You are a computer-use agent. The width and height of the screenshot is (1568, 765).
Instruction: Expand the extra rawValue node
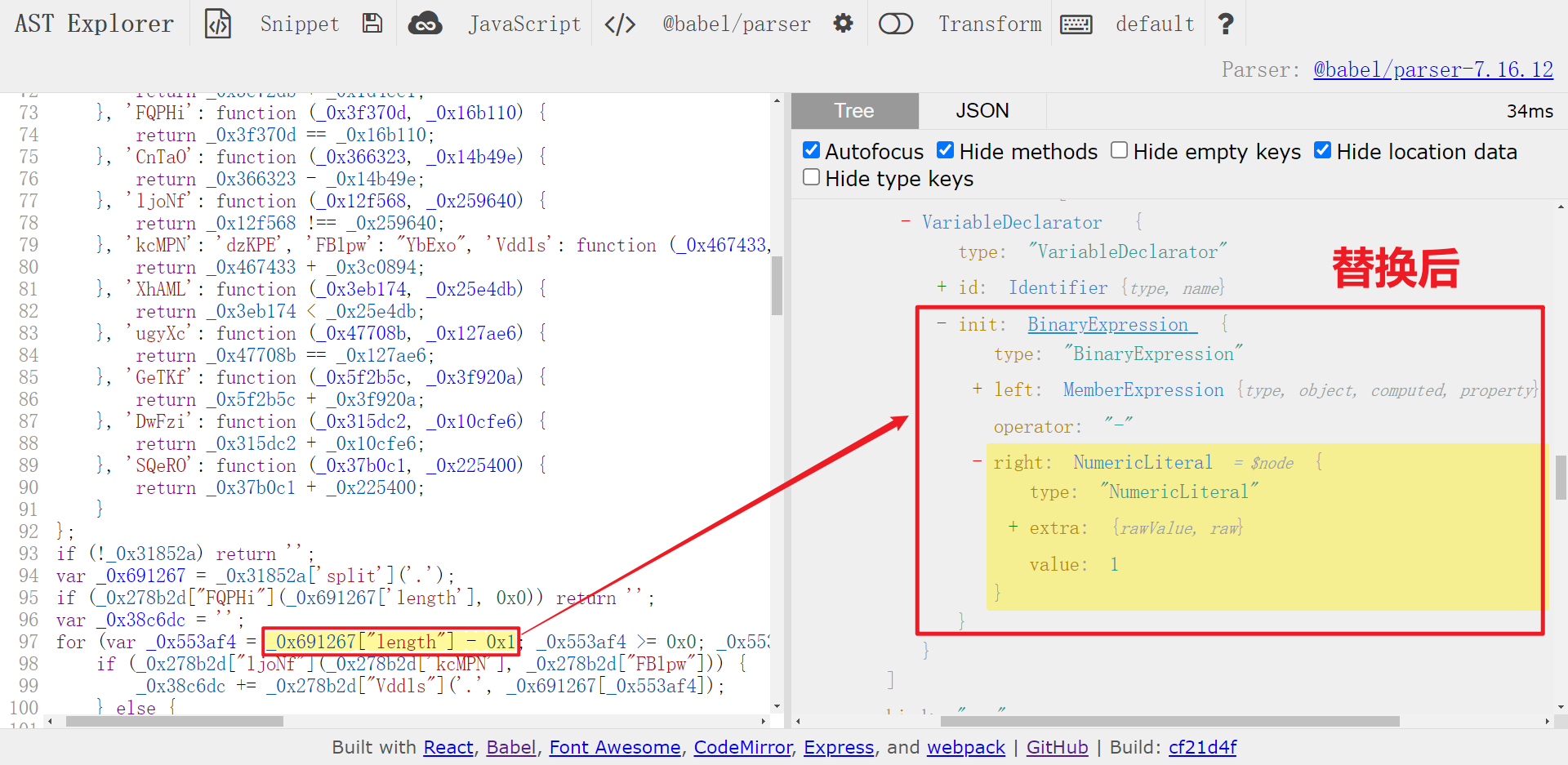tap(1013, 527)
